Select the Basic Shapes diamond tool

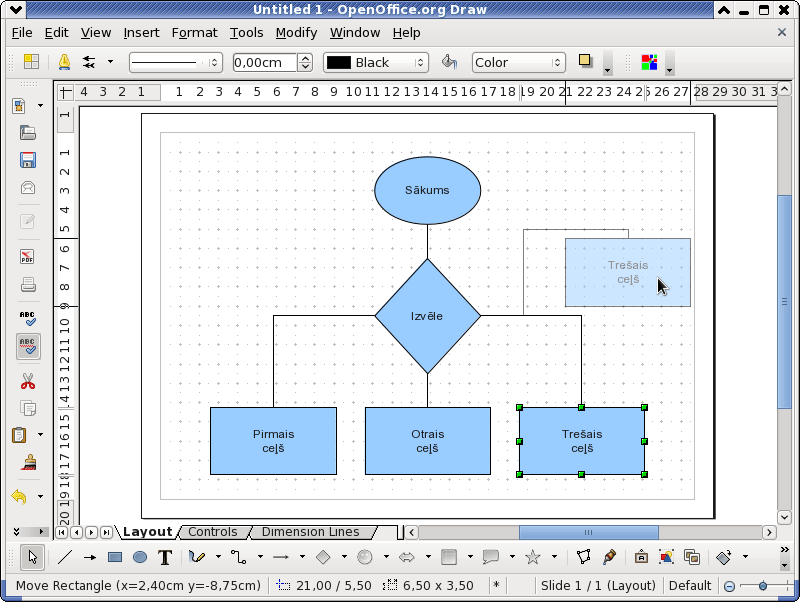pos(323,557)
